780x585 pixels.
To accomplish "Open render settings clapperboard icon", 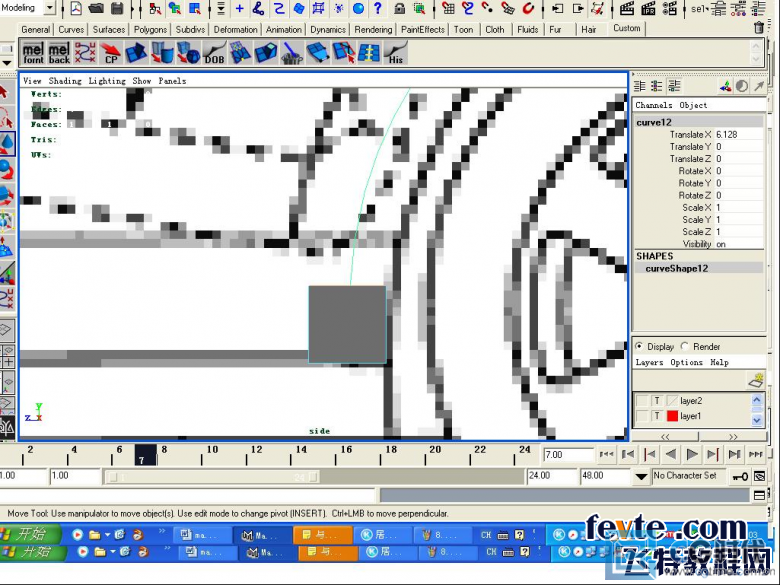I will pos(670,8).
